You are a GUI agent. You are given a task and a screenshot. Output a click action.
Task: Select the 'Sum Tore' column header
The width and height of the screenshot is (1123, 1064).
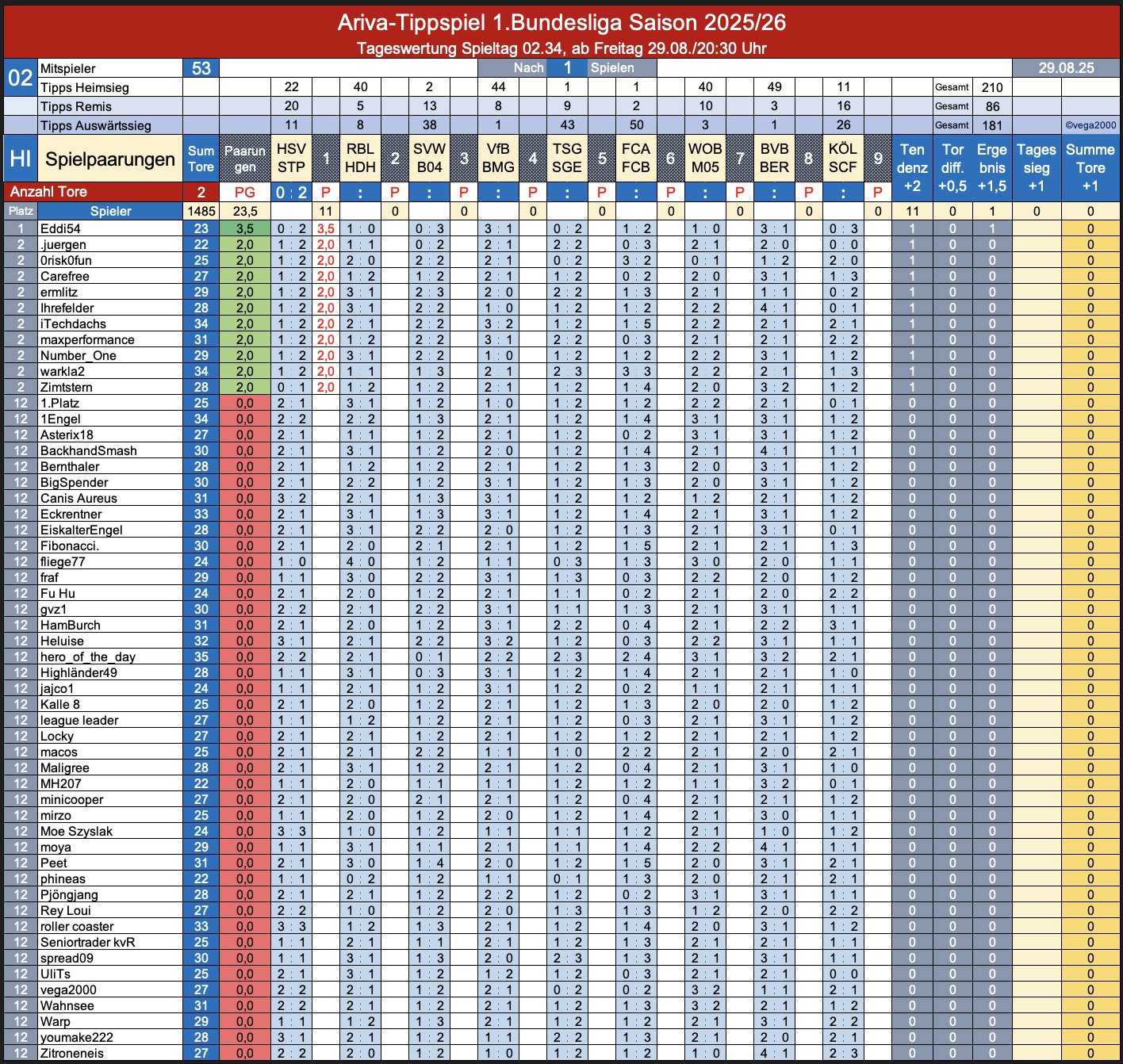point(201,159)
